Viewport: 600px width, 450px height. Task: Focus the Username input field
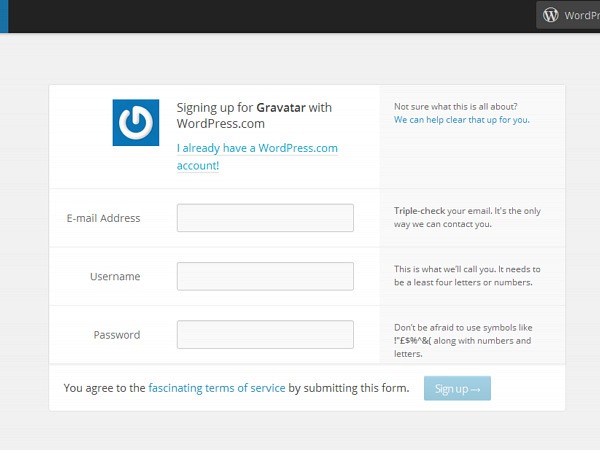[265, 276]
